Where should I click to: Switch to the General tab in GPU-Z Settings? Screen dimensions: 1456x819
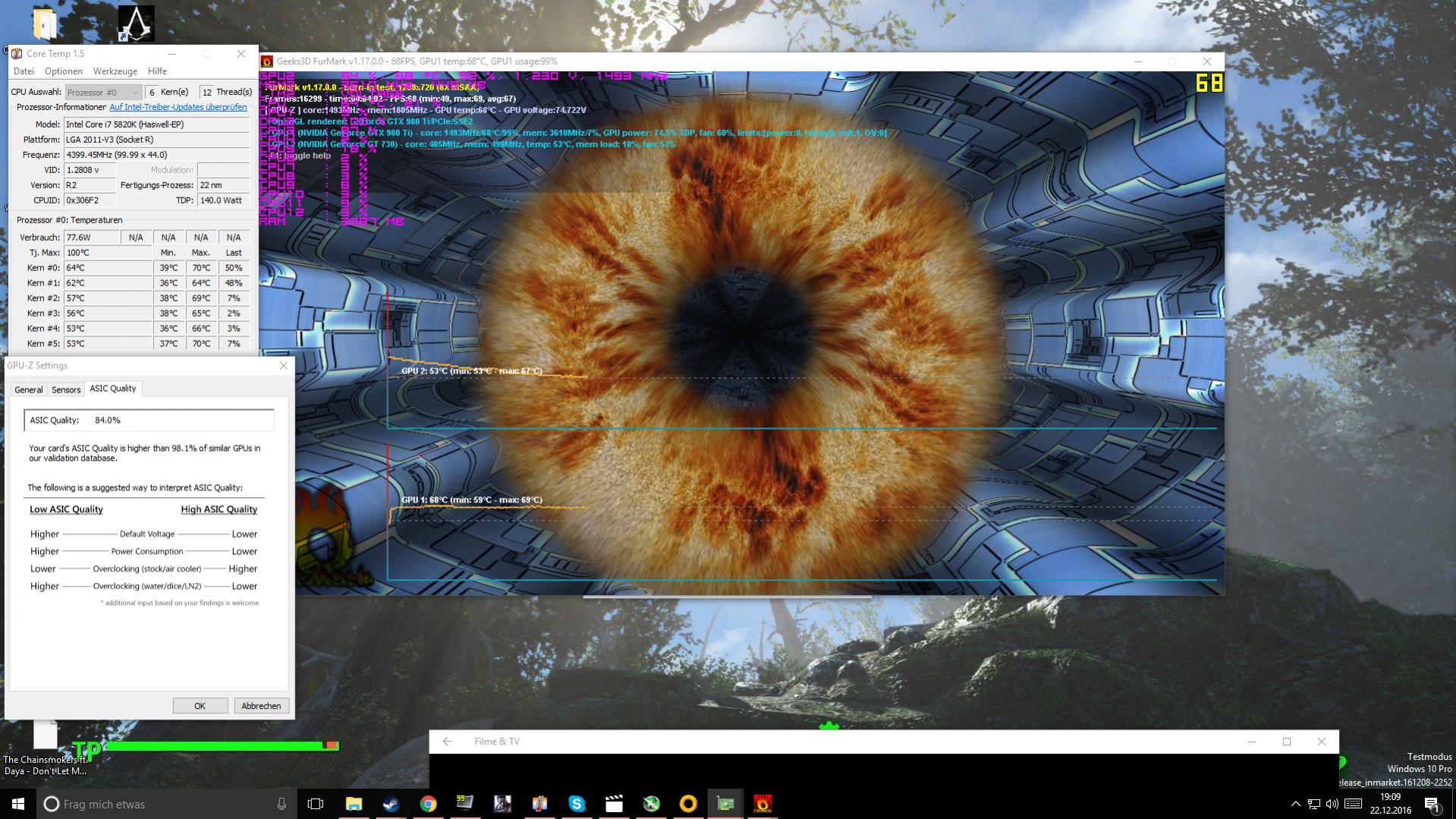[x=29, y=389]
